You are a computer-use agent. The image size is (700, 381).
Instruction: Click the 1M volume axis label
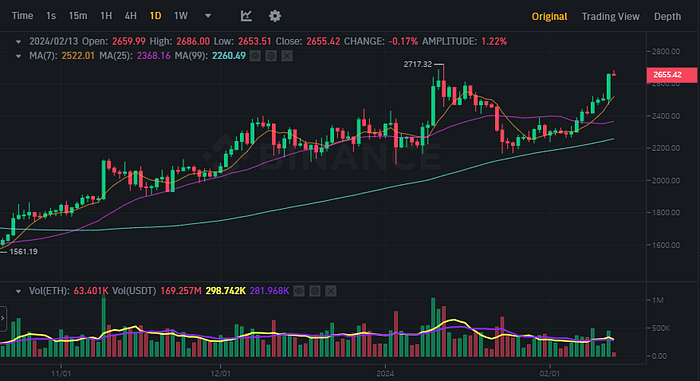tap(658, 300)
